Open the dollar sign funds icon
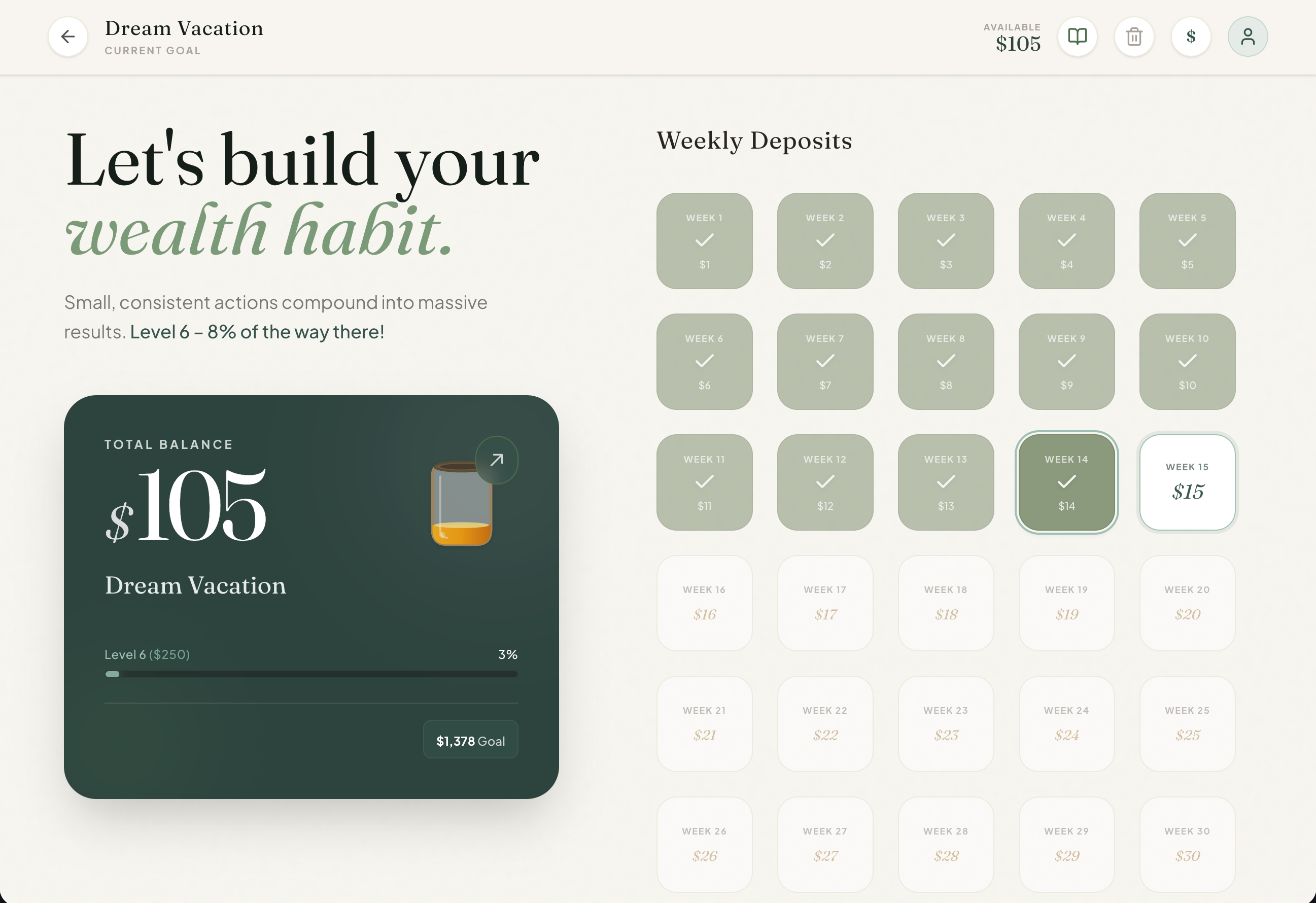The image size is (1316, 903). [x=1191, y=37]
